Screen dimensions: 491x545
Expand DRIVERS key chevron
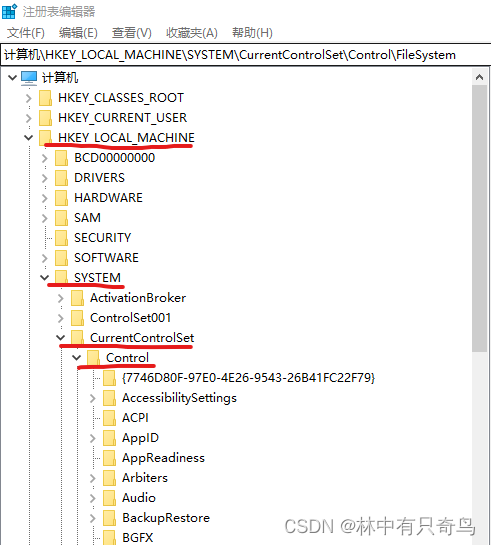tap(44, 178)
